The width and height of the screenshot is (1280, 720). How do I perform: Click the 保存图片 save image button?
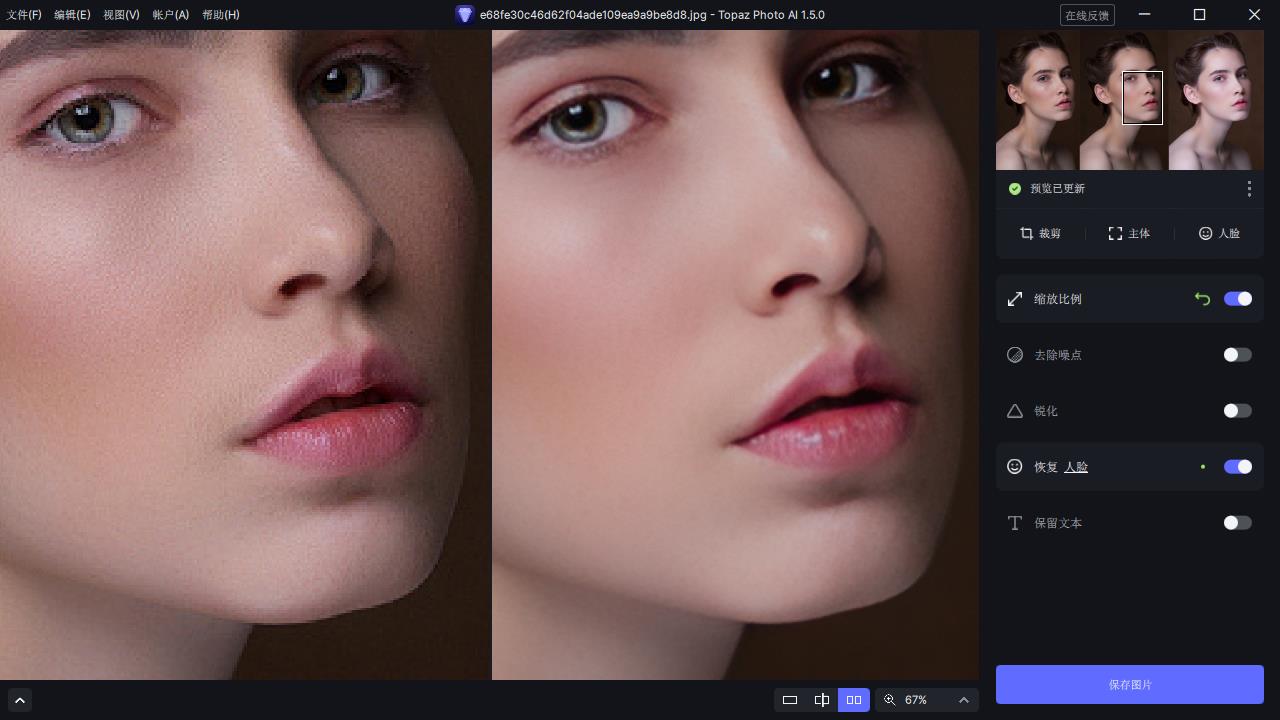coord(1130,685)
